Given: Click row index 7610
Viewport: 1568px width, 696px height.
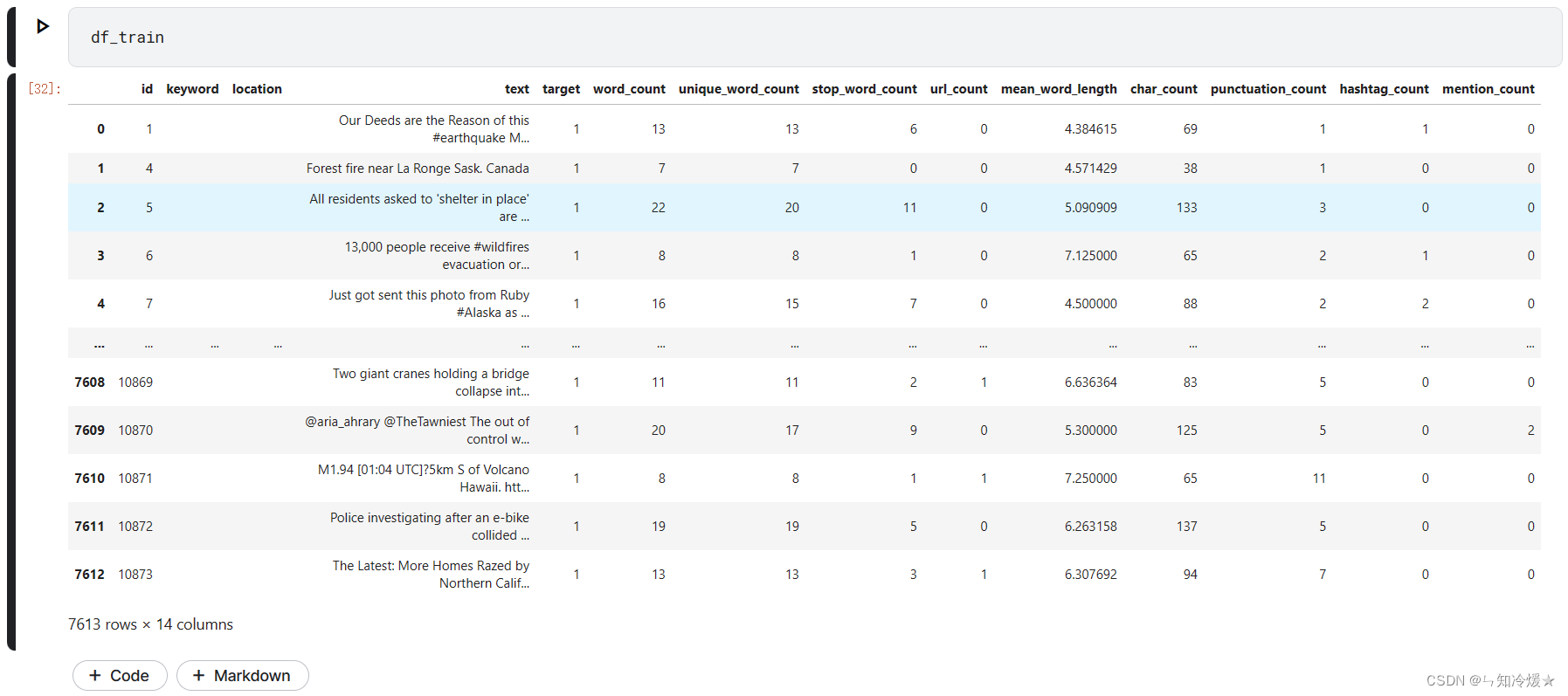Looking at the screenshot, I should 89,479.
